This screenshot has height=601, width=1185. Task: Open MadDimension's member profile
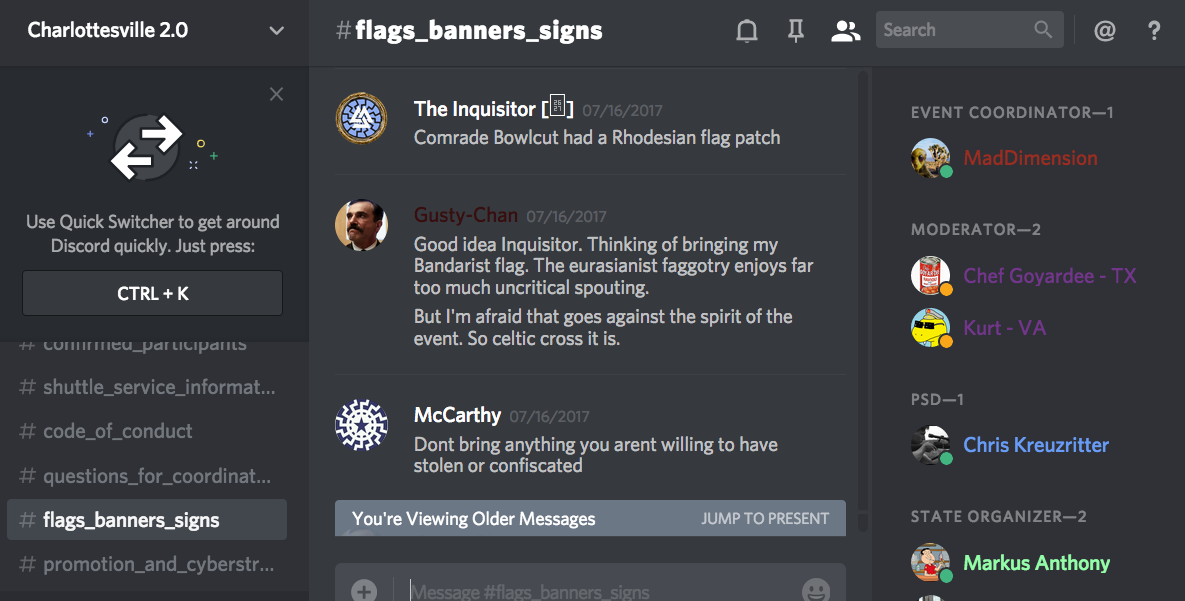pyautogui.click(x=1030, y=158)
